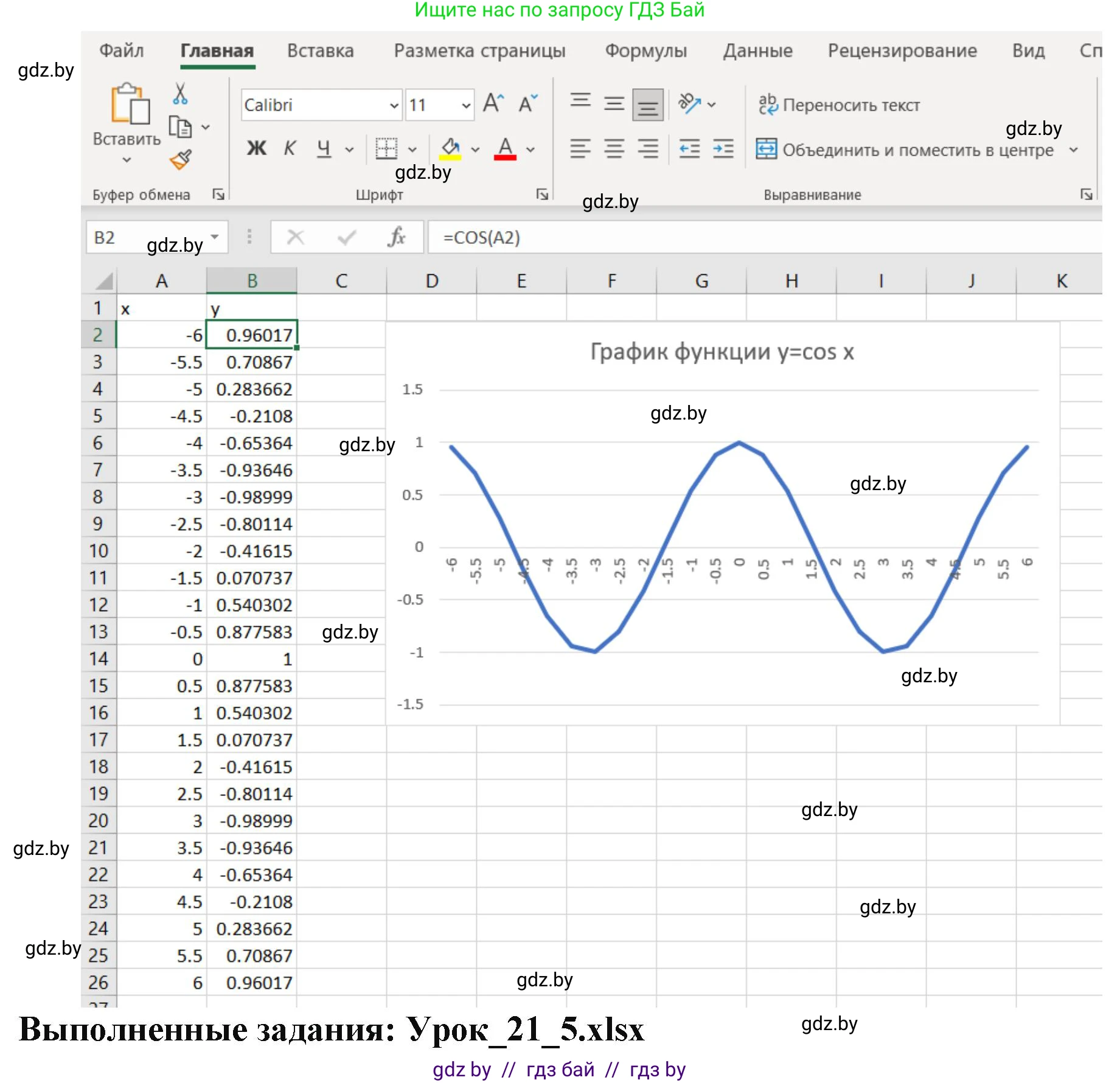The height and width of the screenshot is (1083, 1120).
Task: Click Объединить и поместить в центре
Action: click(906, 150)
